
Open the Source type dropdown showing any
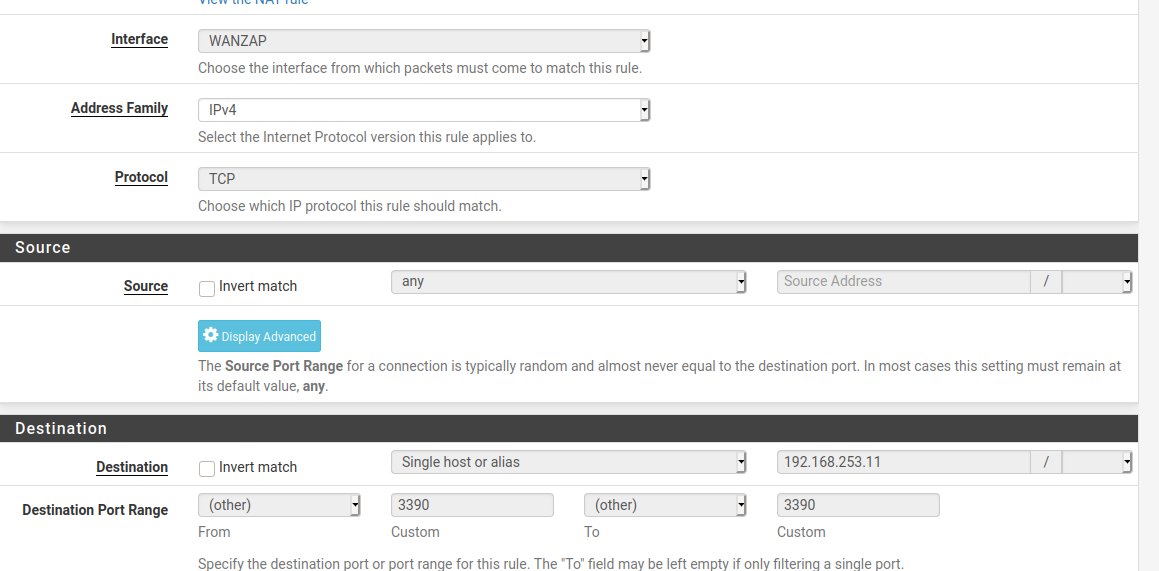[x=569, y=282]
